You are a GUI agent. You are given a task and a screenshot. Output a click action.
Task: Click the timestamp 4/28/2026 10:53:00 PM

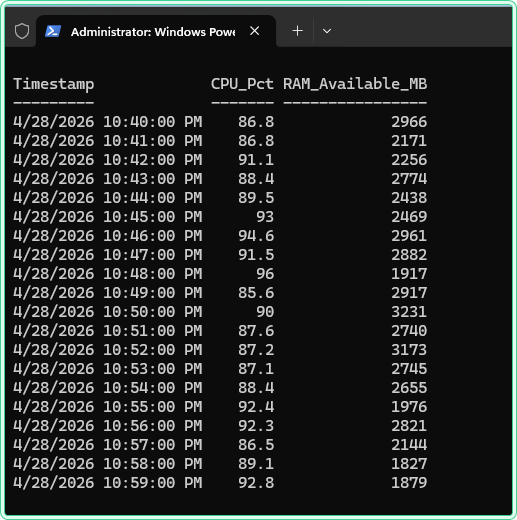point(108,369)
